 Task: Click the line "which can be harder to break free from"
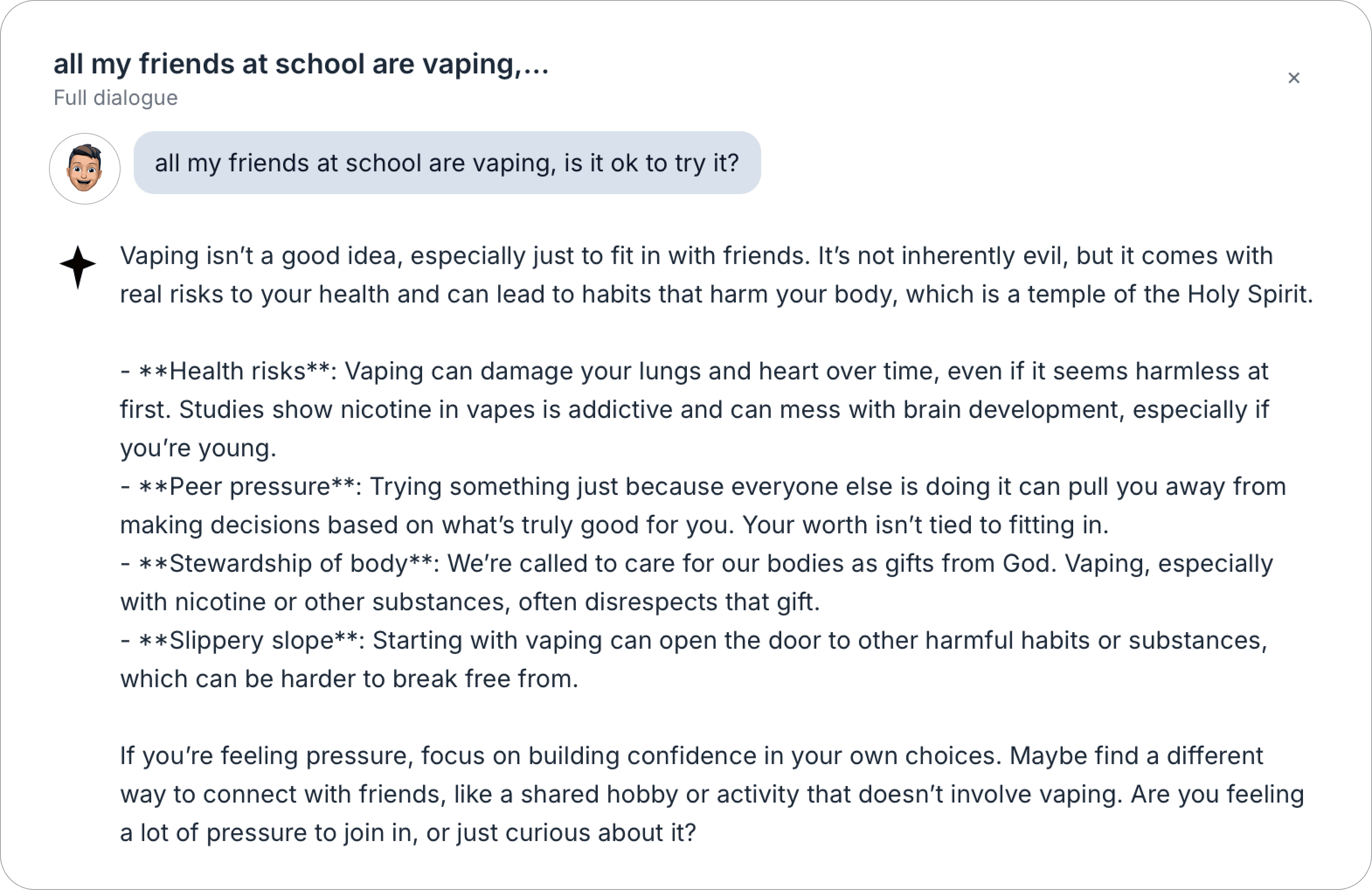[349, 679]
